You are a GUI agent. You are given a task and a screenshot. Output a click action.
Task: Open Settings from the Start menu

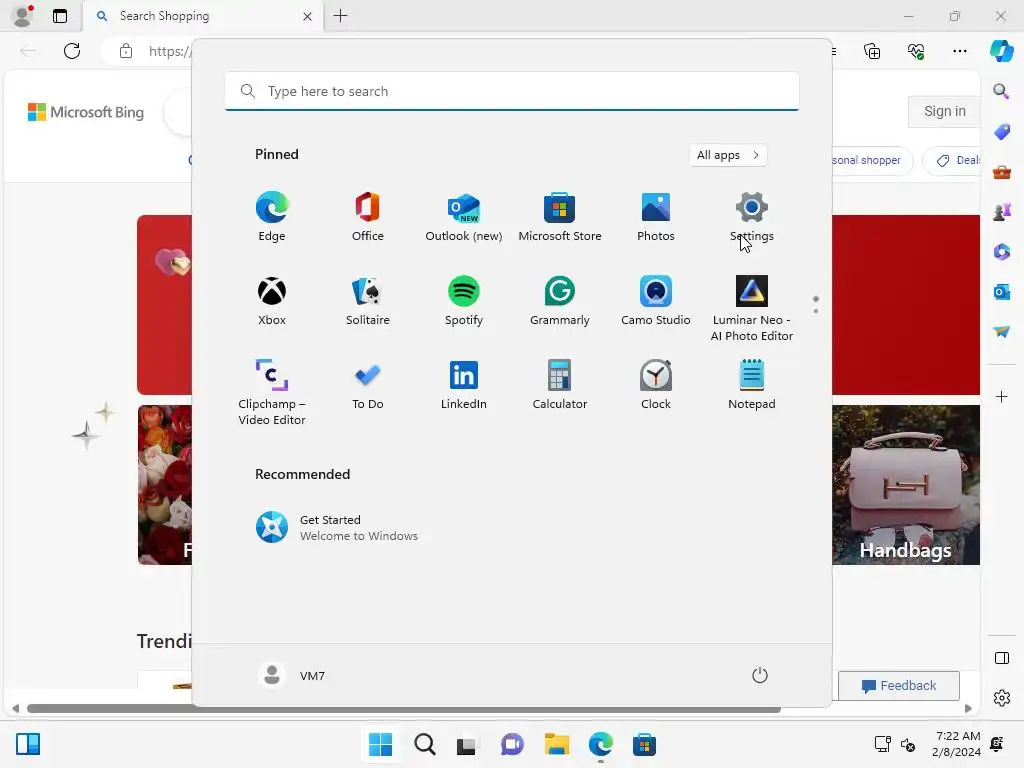pos(752,217)
